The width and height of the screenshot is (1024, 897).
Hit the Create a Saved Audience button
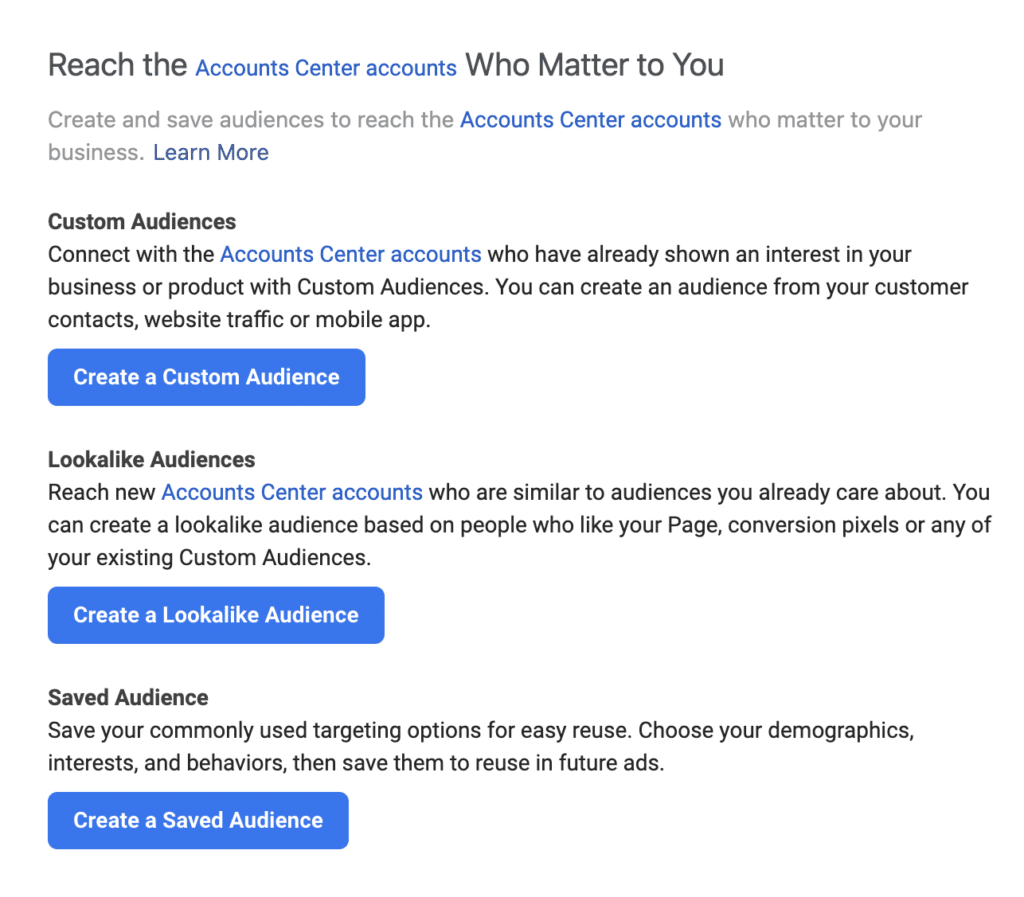pos(198,820)
